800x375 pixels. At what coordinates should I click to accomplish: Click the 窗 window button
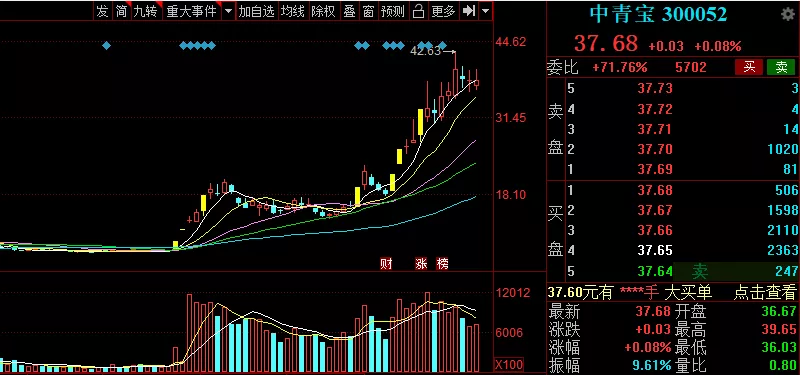click(368, 11)
